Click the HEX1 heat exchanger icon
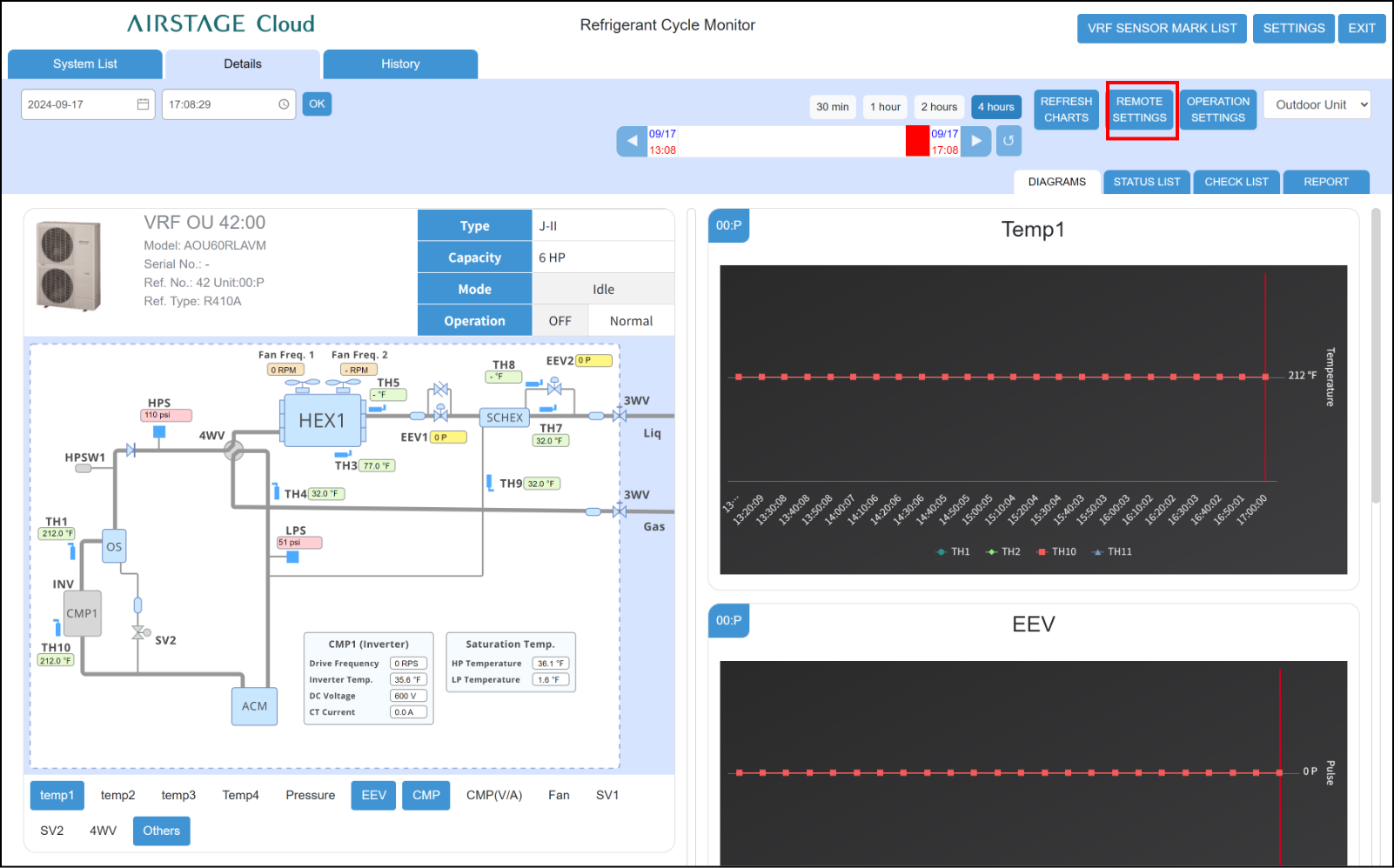This screenshot has height=868, width=1394. tap(322, 421)
